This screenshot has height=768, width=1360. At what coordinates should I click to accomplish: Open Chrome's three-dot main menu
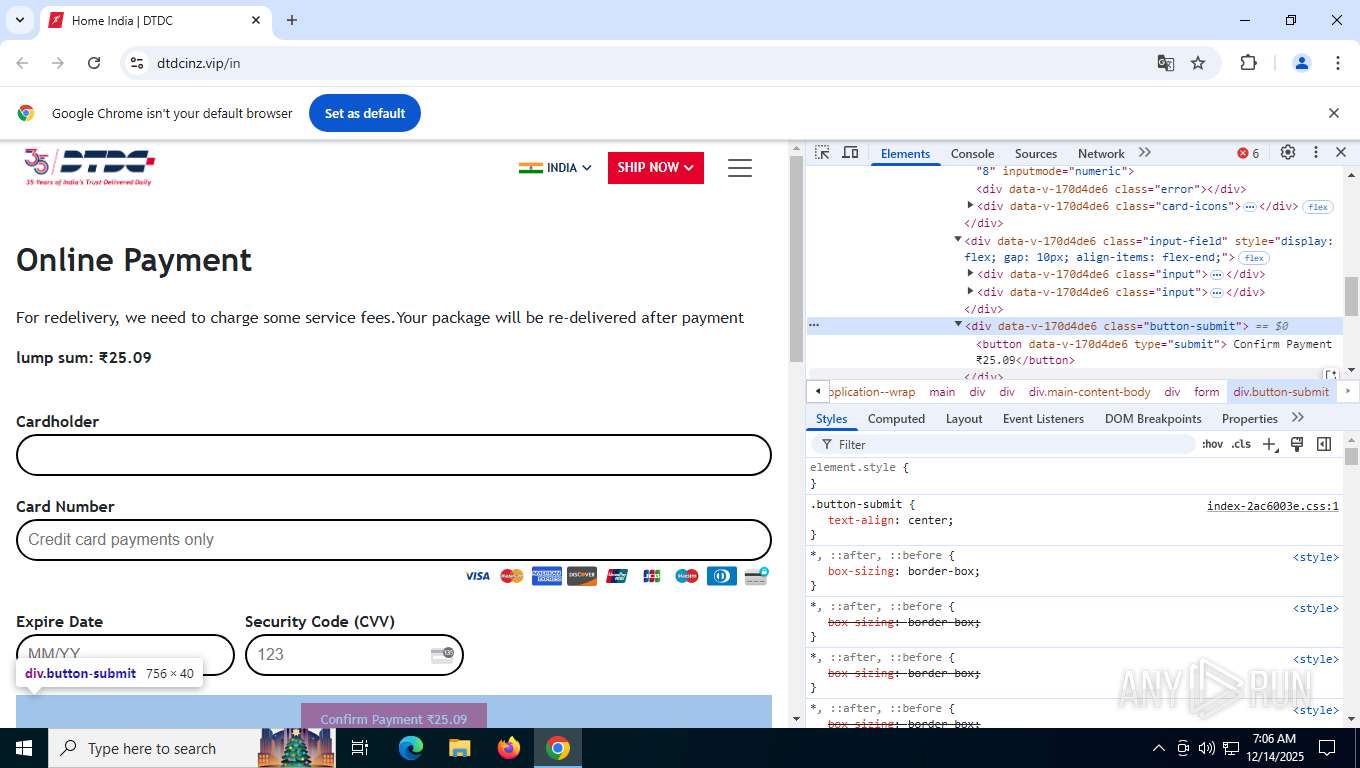tap(1338, 63)
